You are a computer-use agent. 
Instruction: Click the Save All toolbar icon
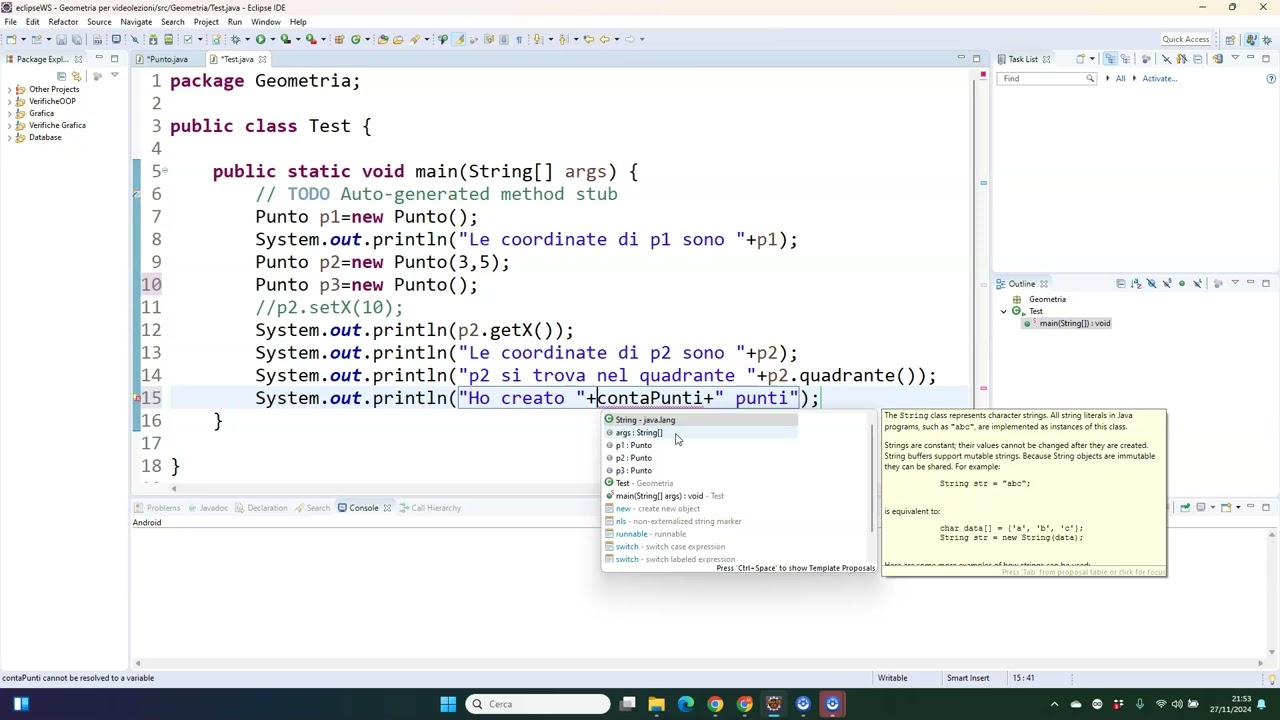tap(77, 39)
